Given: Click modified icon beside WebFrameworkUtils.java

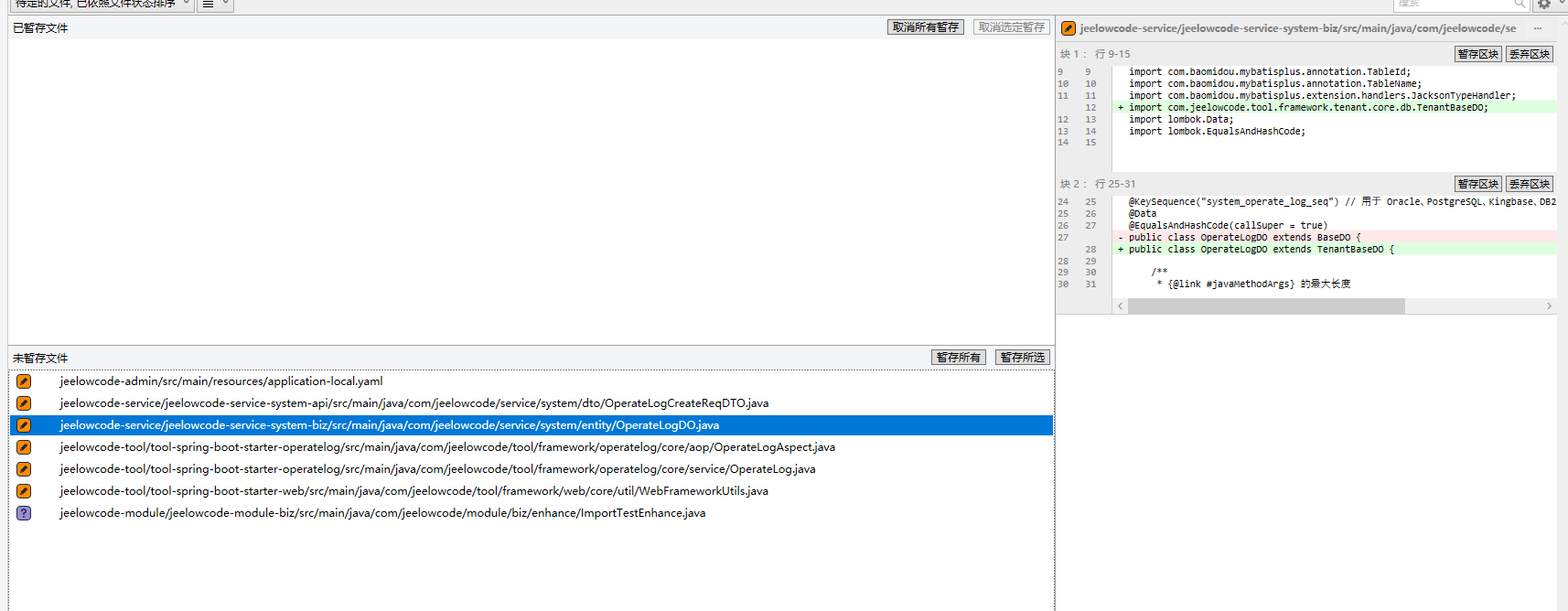Looking at the screenshot, I should point(24,491).
